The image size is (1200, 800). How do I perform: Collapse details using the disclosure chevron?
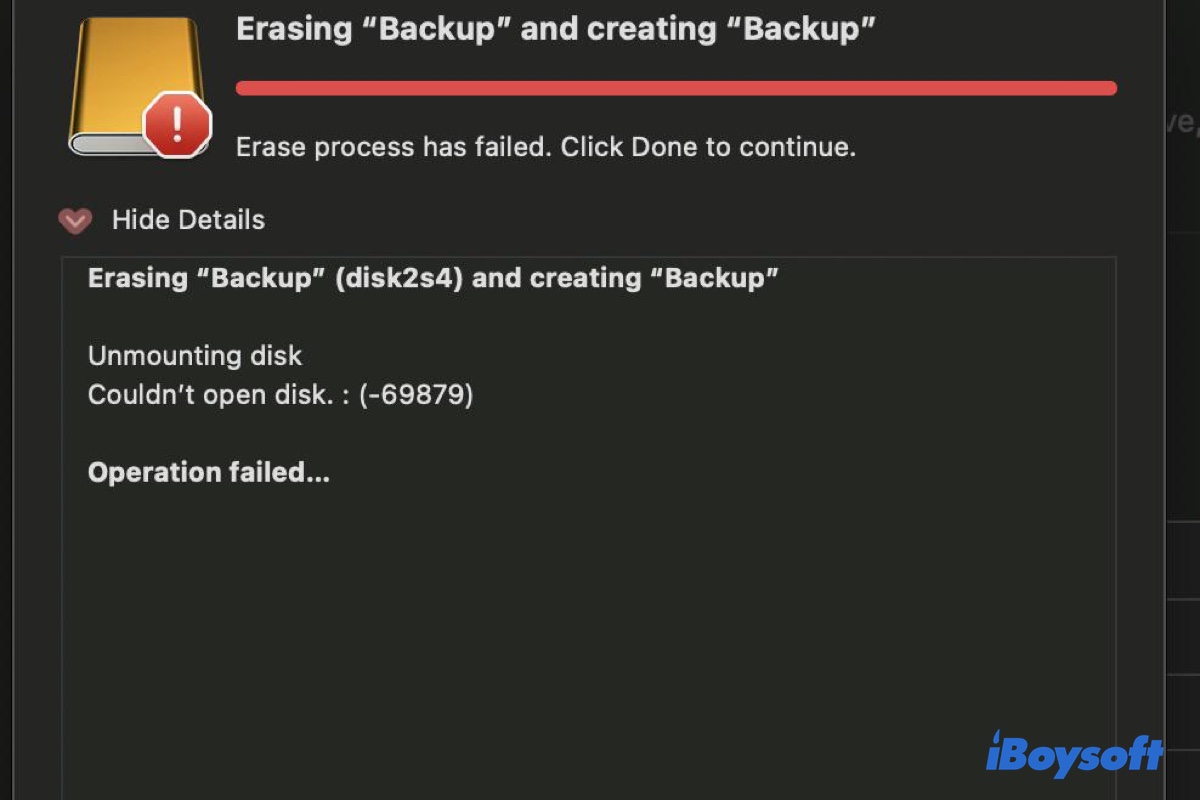pyautogui.click(x=75, y=221)
